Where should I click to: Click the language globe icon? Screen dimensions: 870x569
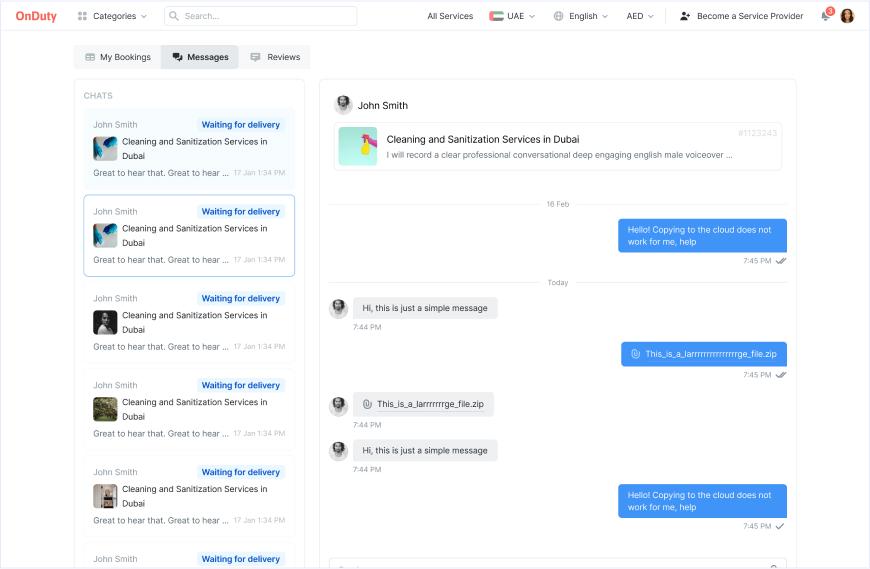tap(558, 16)
